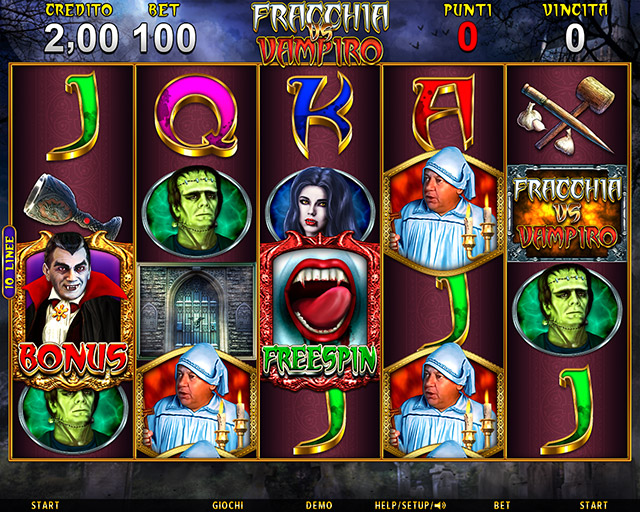The height and width of the screenshot is (512, 640).
Task: Click the BET button in the bottom bar
Action: coord(502,505)
